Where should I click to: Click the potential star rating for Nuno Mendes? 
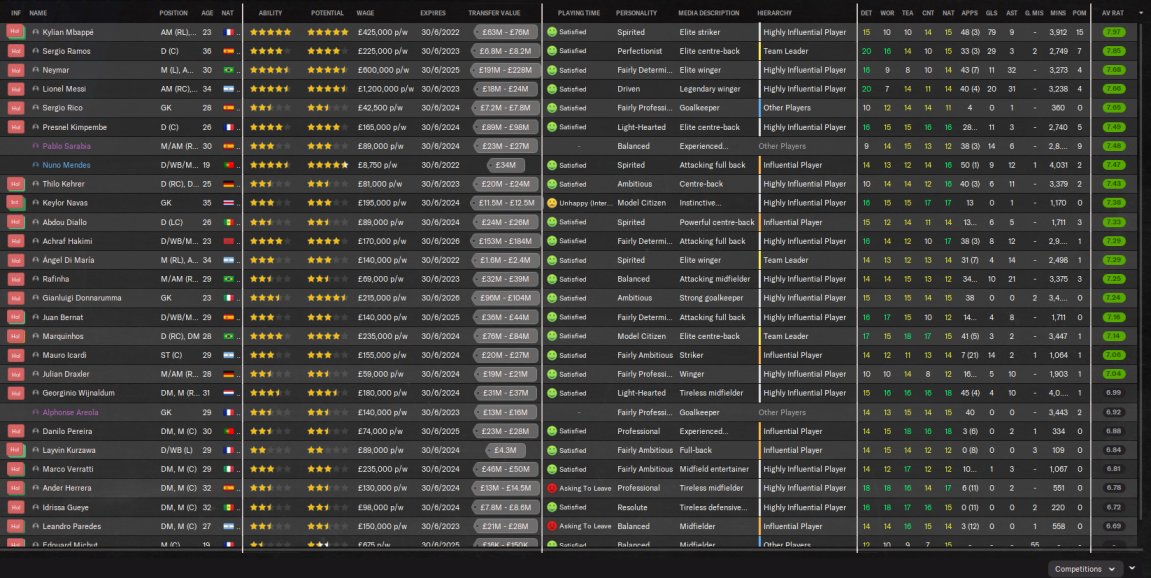coord(327,165)
